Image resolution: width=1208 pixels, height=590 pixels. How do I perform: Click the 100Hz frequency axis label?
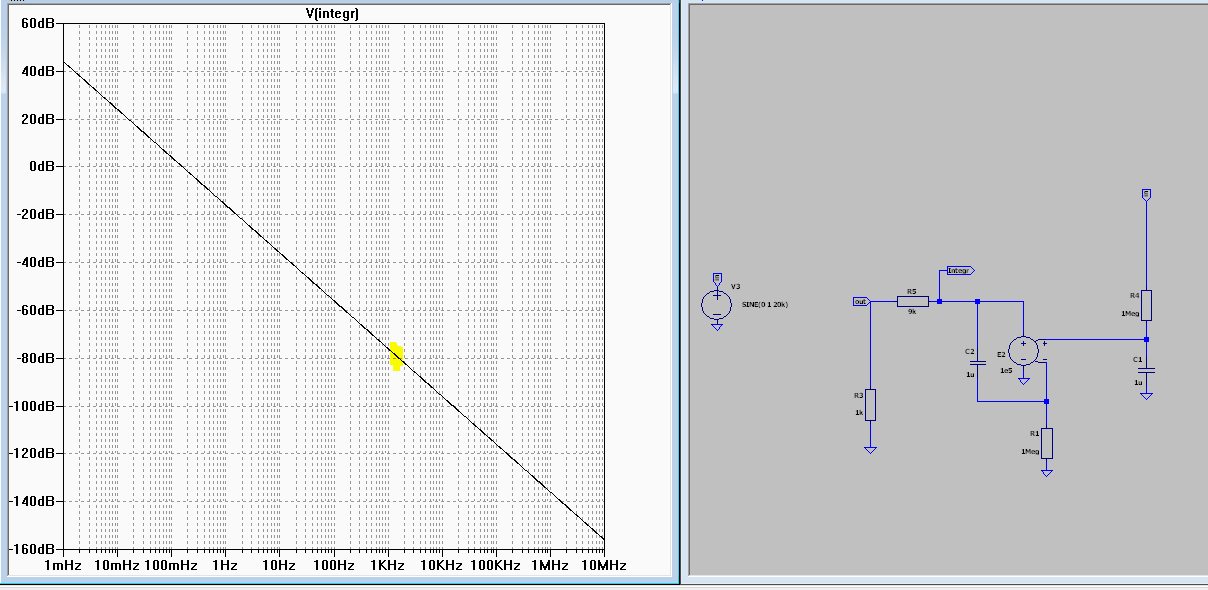click(333, 565)
